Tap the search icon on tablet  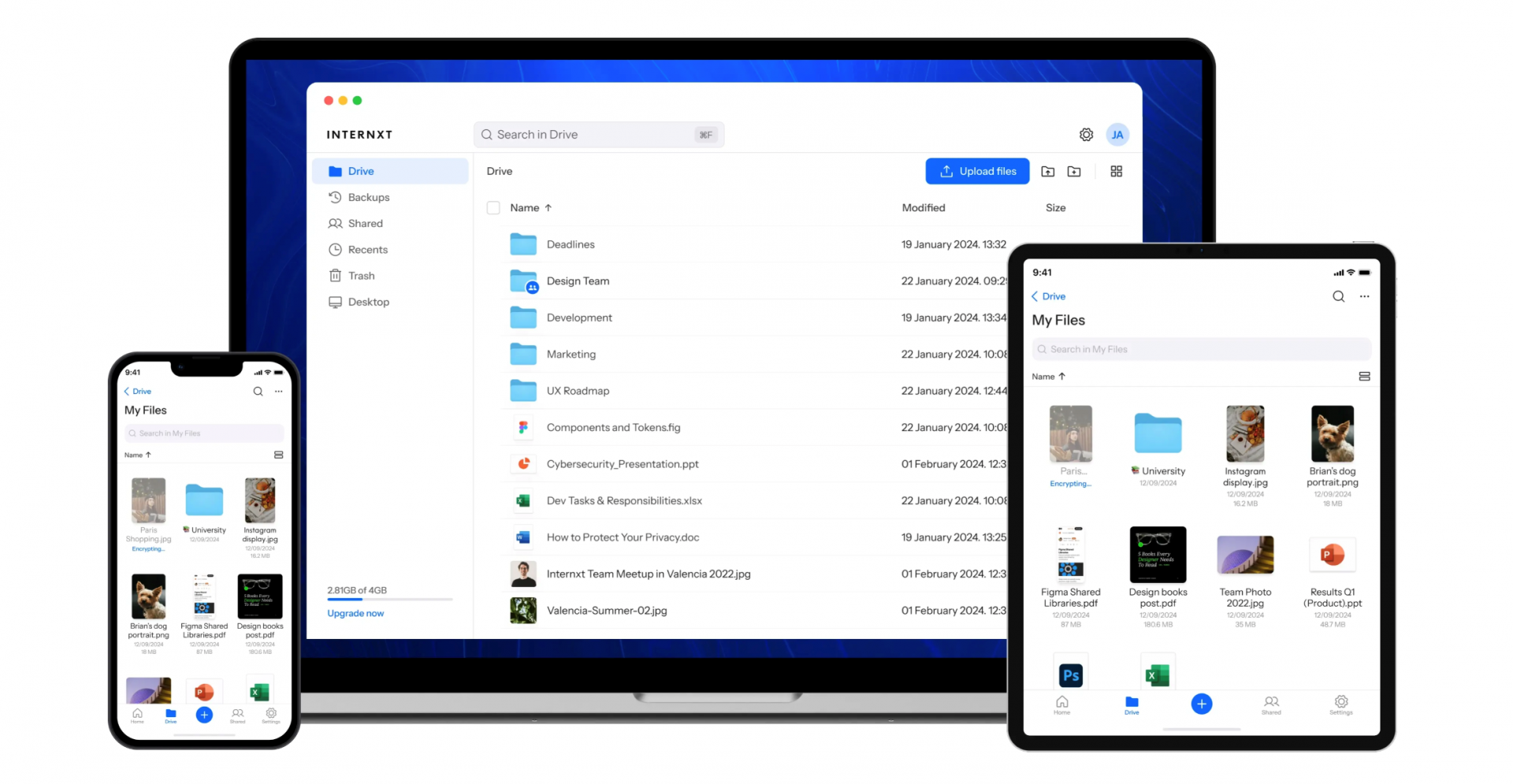click(x=1338, y=296)
